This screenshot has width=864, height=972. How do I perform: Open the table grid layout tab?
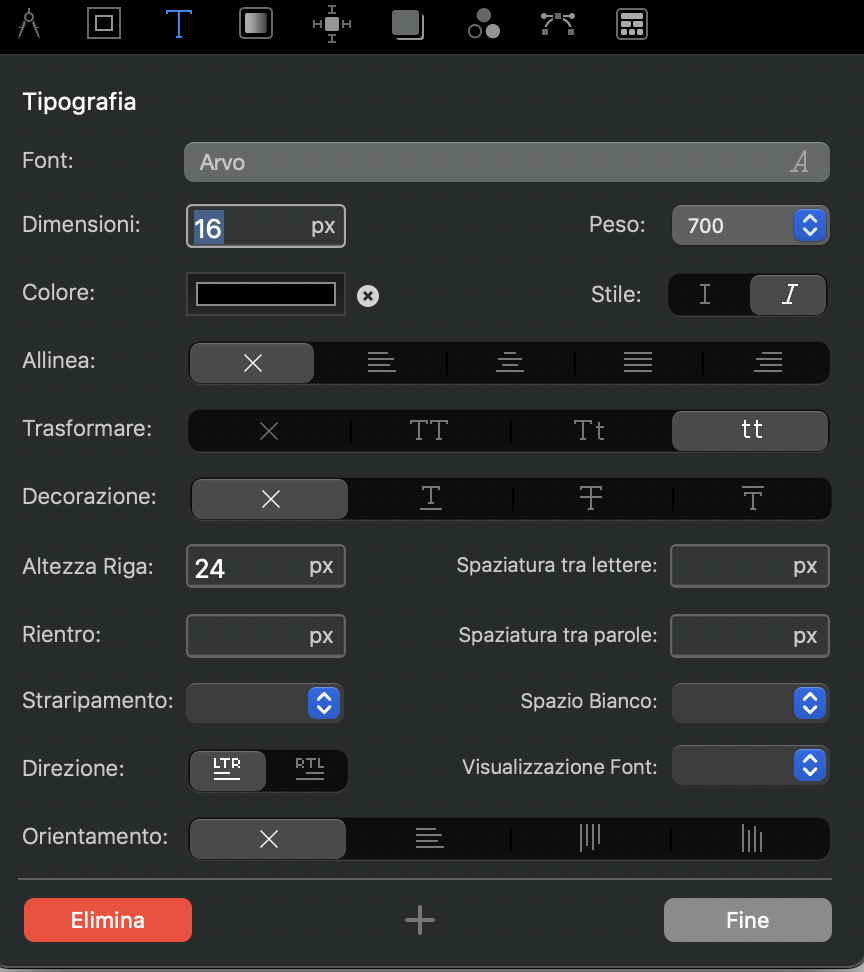click(x=632, y=23)
